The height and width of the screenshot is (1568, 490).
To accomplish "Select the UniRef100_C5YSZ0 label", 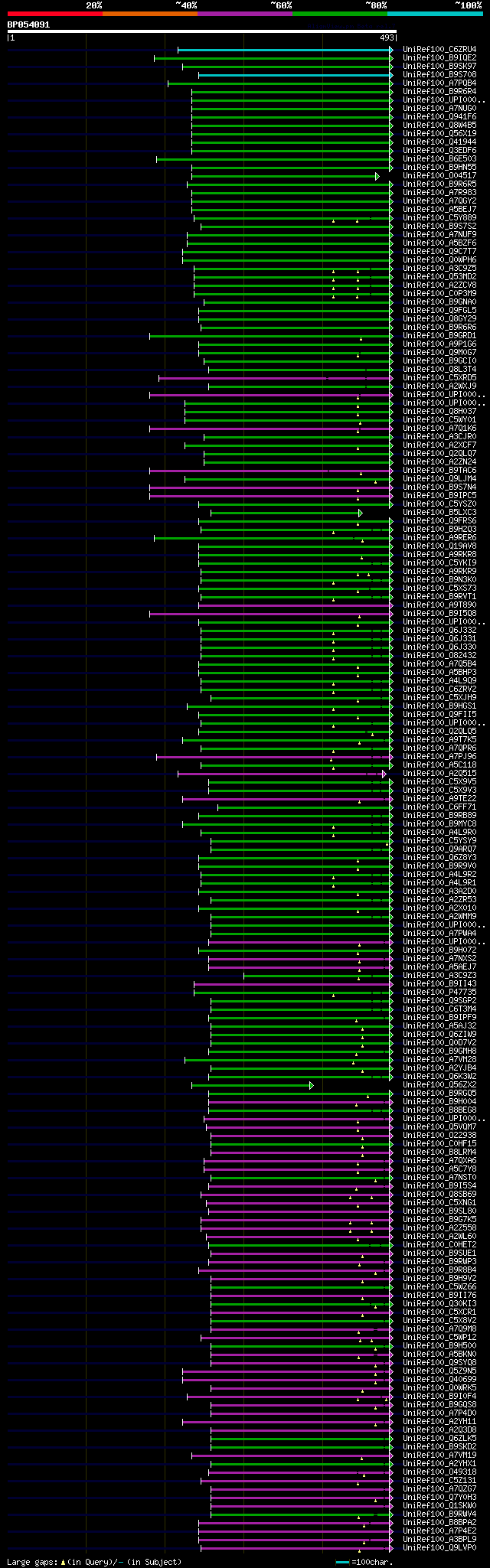I will coord(439,504).
